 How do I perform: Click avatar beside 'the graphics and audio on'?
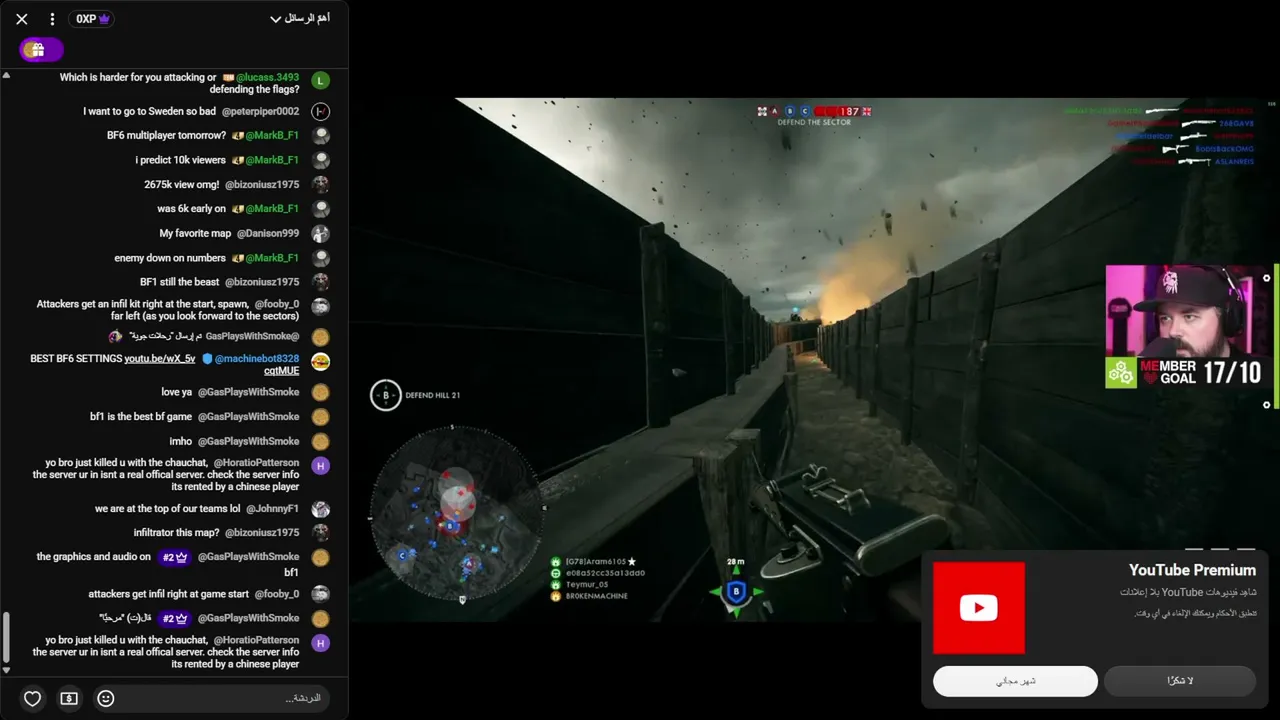tap(320, 558)
